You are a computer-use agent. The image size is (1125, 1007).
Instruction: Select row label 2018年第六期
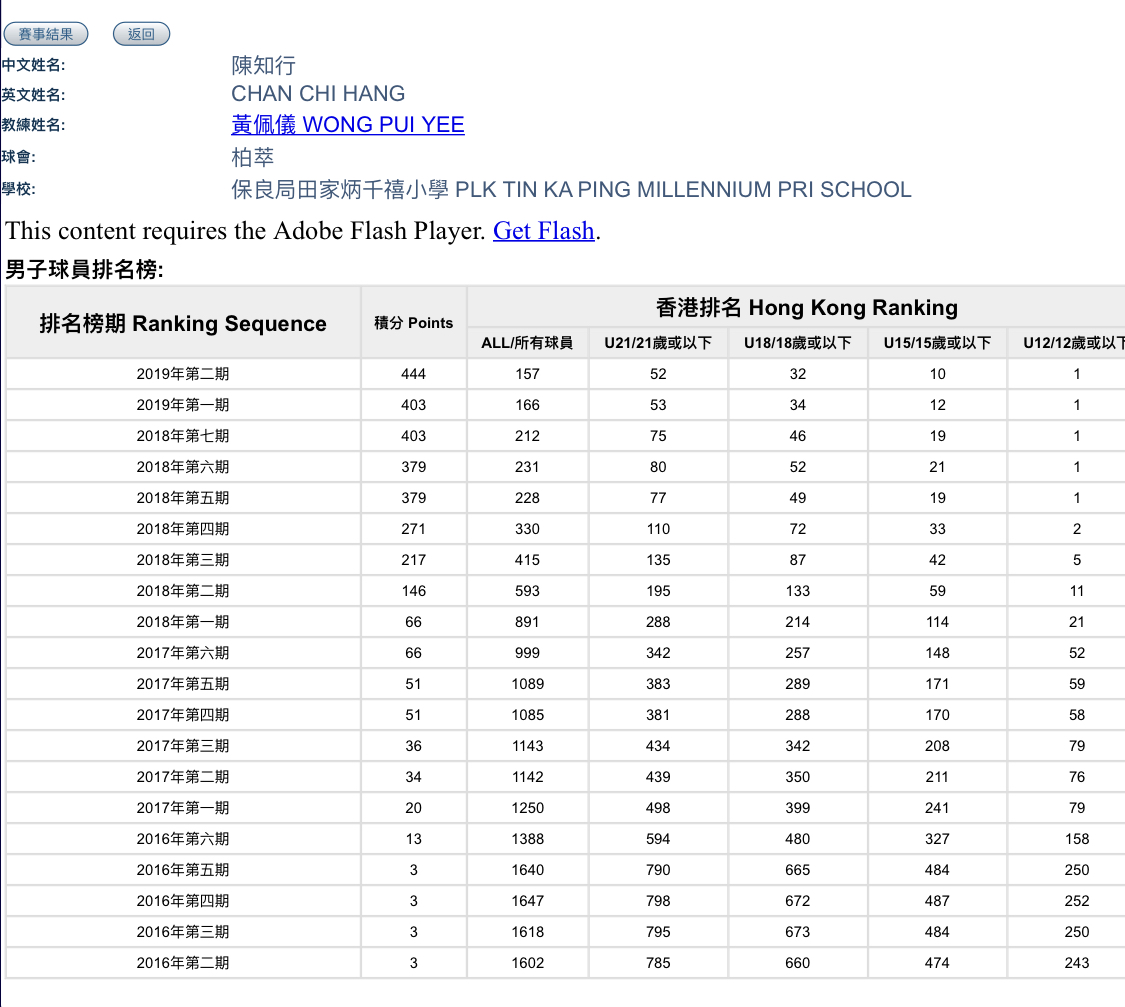(183, 467)
